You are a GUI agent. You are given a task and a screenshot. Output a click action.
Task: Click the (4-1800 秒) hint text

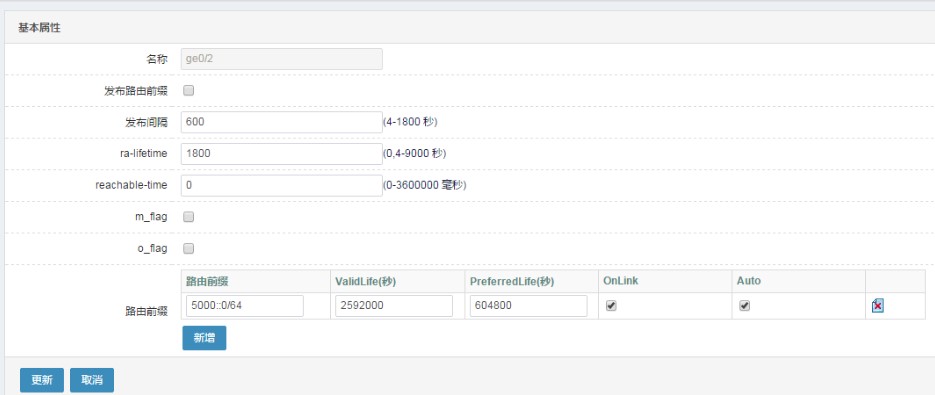(410, 122)
